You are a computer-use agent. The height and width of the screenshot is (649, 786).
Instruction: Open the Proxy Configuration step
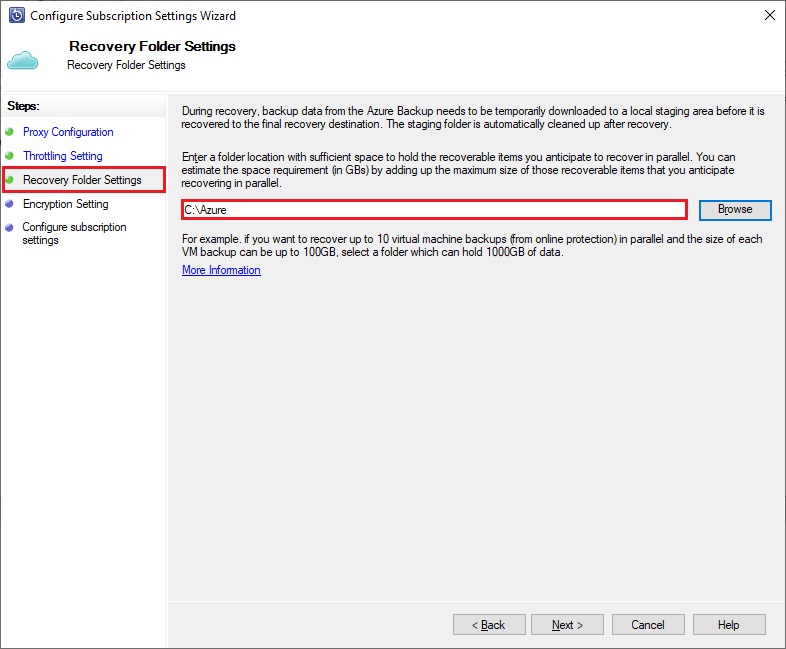[68, 132]
